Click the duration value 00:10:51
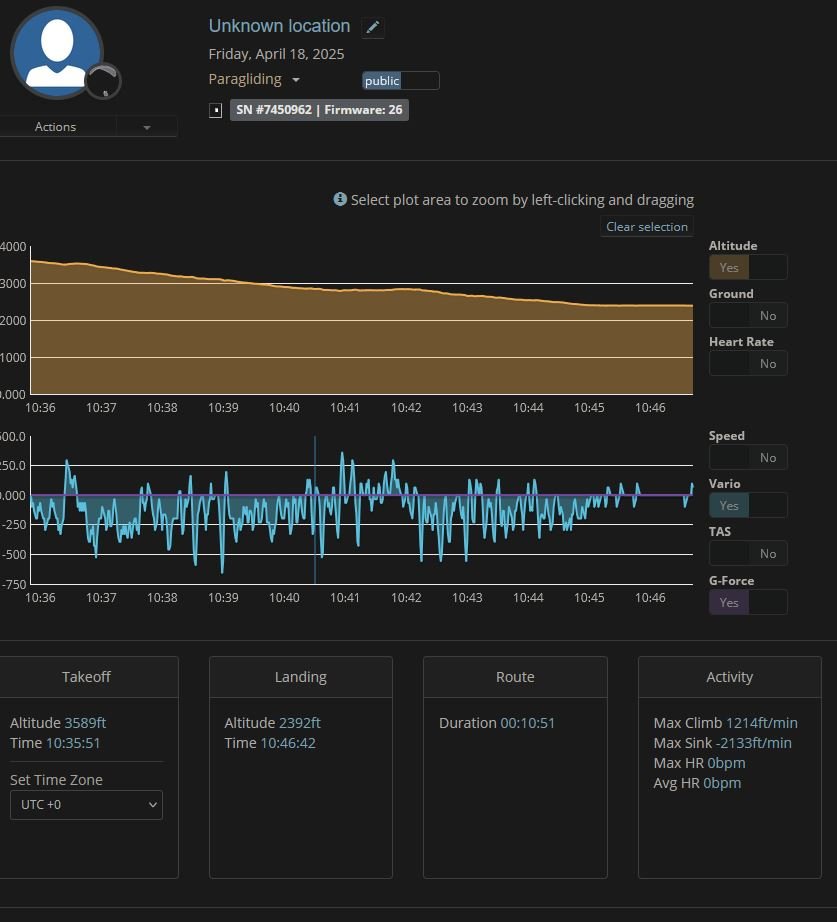The image size is (837, 922). pos(528,723)
